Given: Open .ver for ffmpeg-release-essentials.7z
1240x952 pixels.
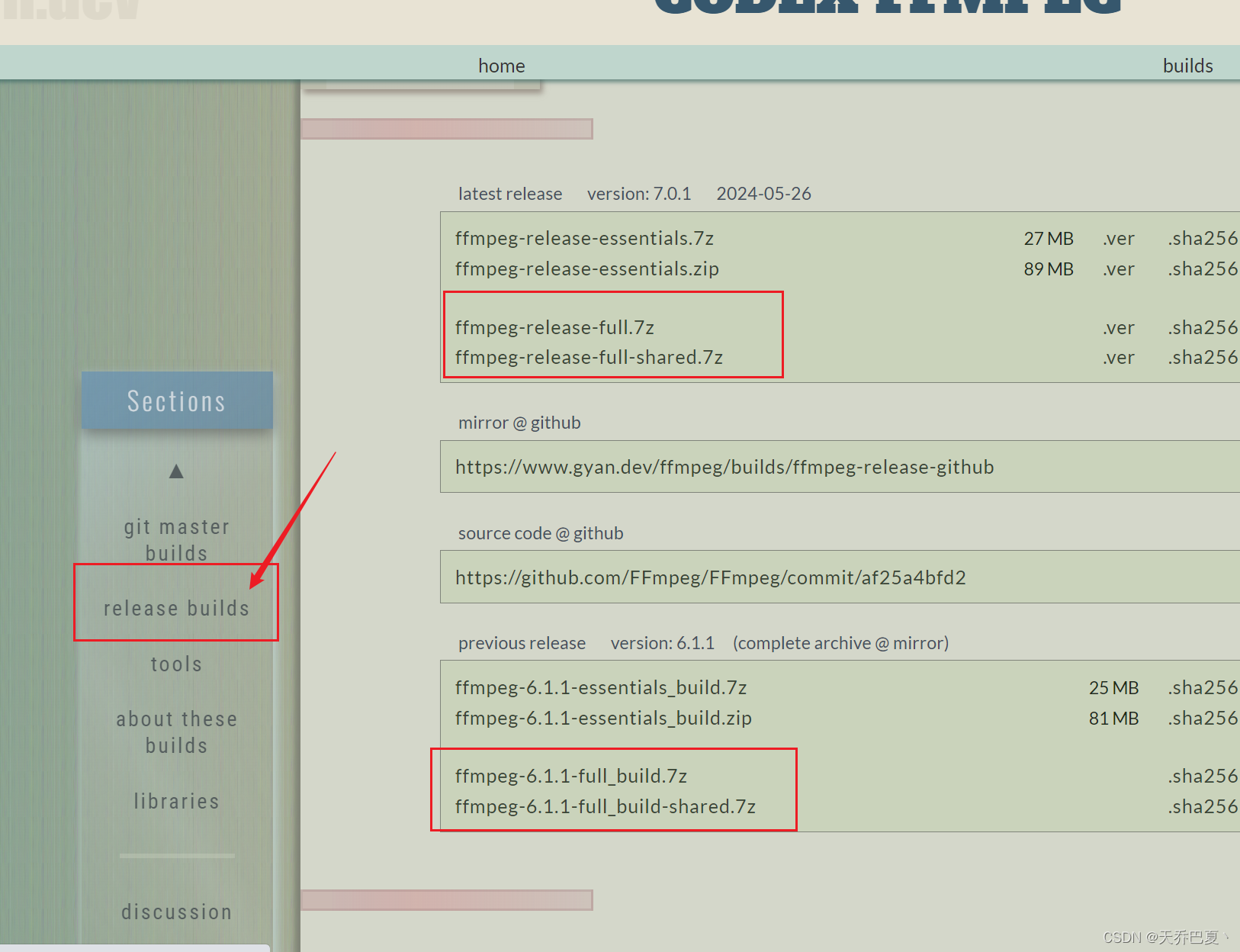Looking at the screenshot, I should pyautogui.click(x=1118, y=240).
